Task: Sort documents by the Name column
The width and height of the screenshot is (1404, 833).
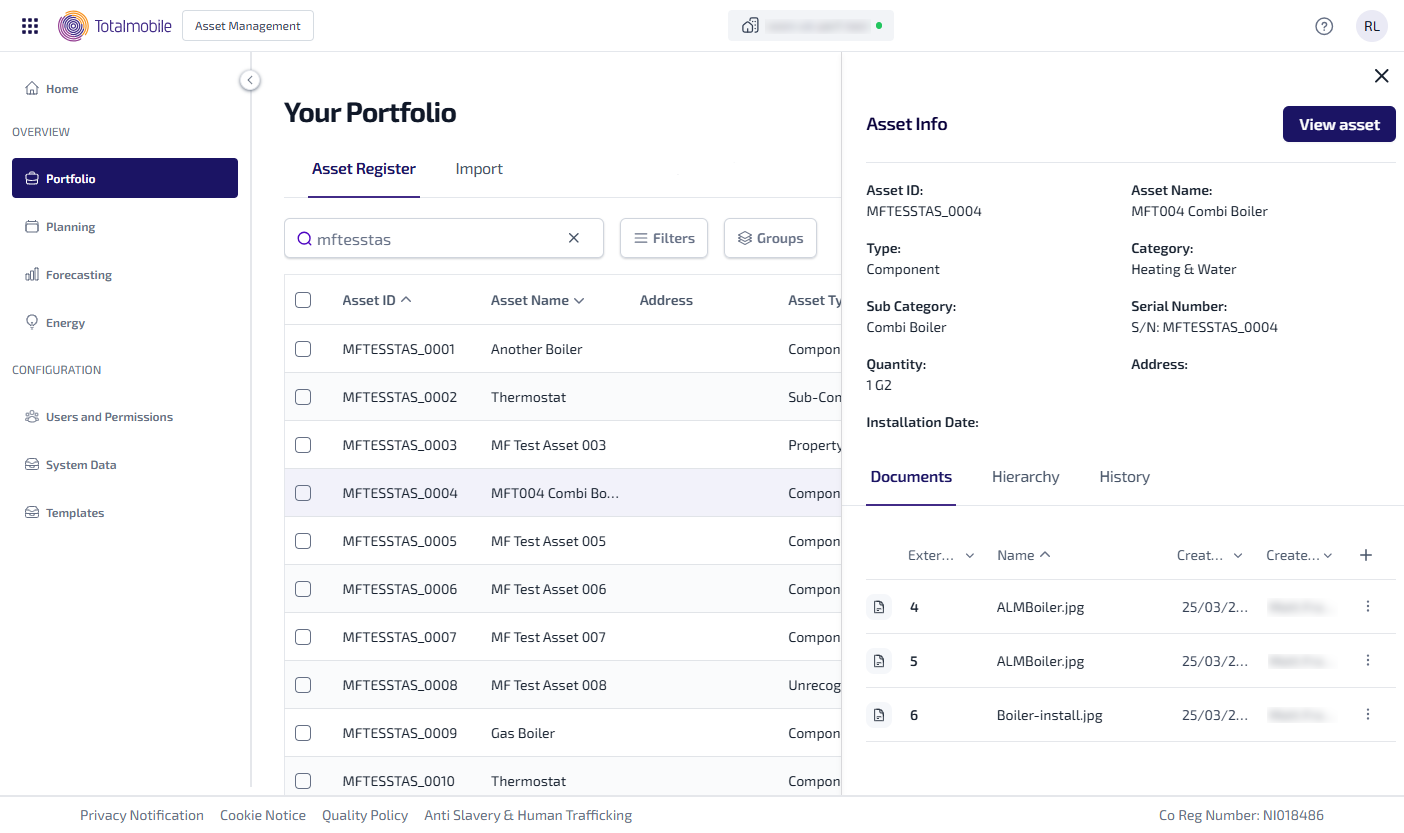Action: (1024, 555)
